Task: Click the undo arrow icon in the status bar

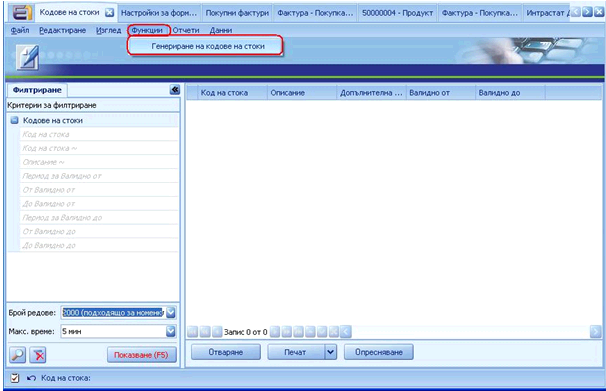Action: (31, 378)
